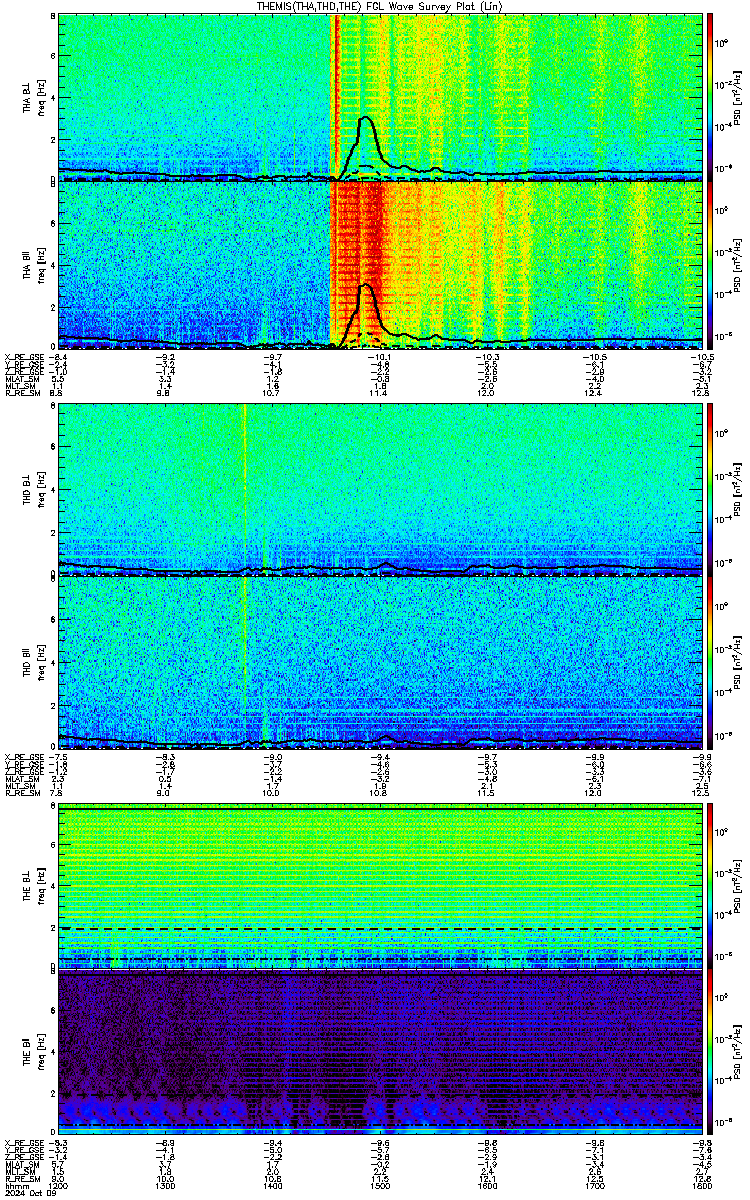Click the PSD color bar beside THD B-parallel panel

(711, 661)
